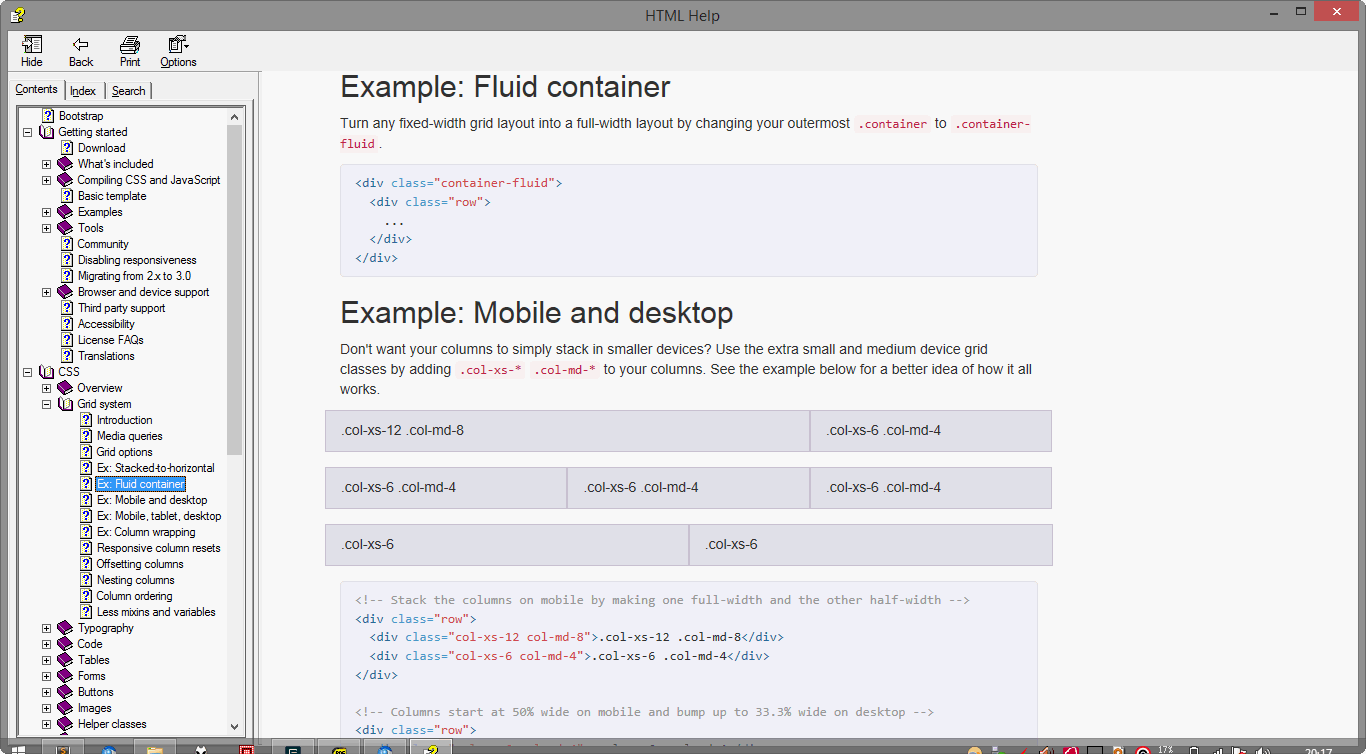This screenshot has height=754, width=1366.
Task: Open License FAQs topic
Action: pos(110,340)
